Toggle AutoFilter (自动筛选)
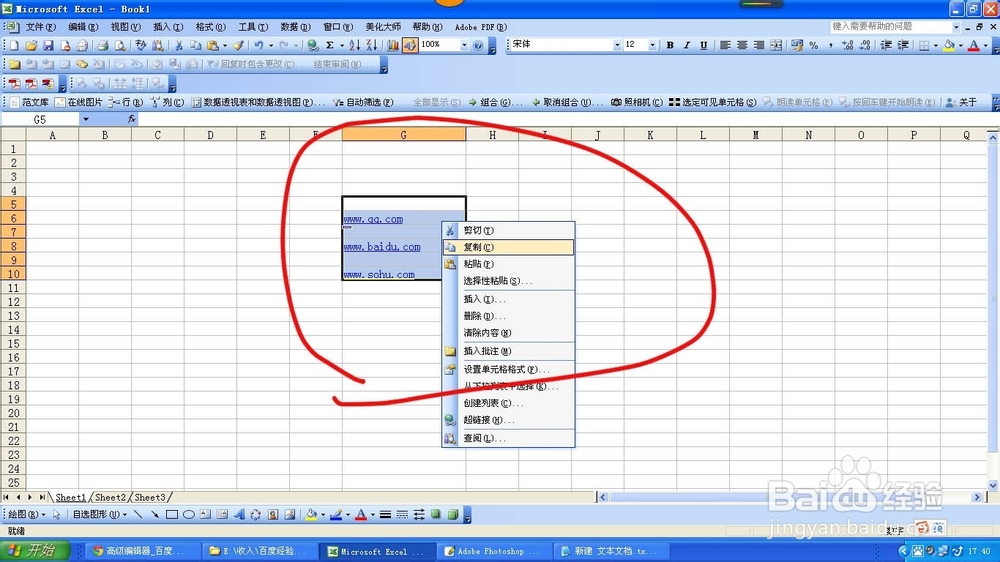 point(362,102)
